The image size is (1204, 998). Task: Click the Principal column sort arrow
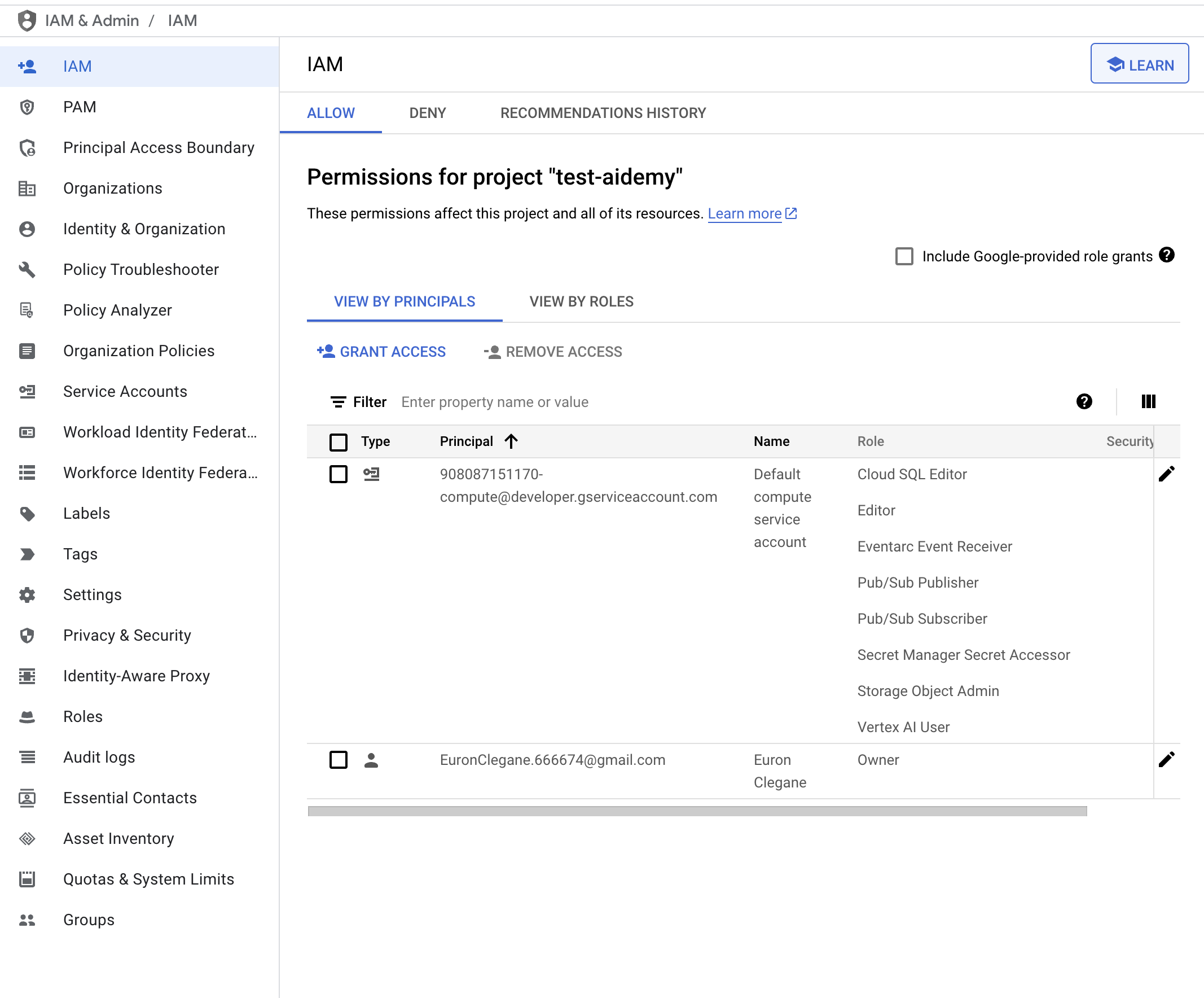click(511, 441)
